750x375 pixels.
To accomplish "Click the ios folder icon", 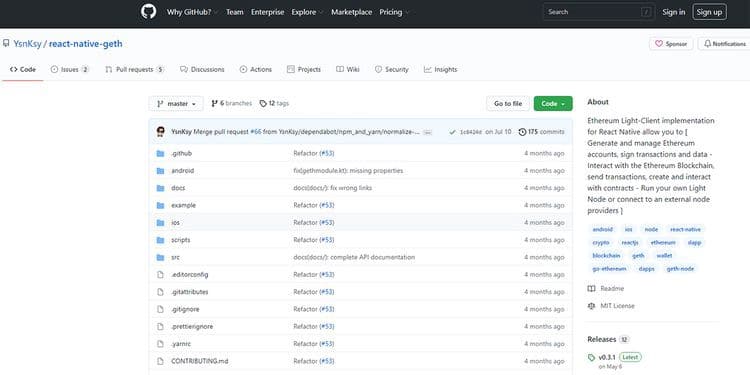I will point(160,223).
